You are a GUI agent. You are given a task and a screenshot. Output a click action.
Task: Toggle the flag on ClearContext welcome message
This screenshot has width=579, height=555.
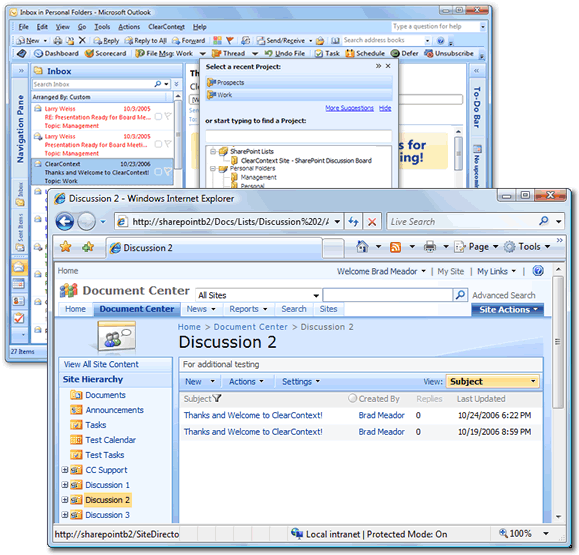pyautogui.click(x=168, y=172)
